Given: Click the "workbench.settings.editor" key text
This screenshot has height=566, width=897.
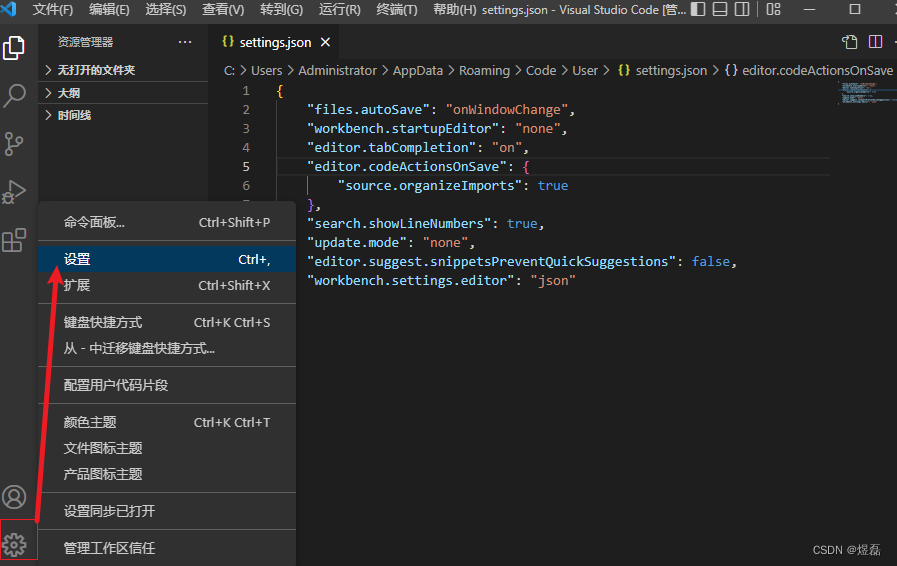Looking at the screenshot, I should coord(411,280).
